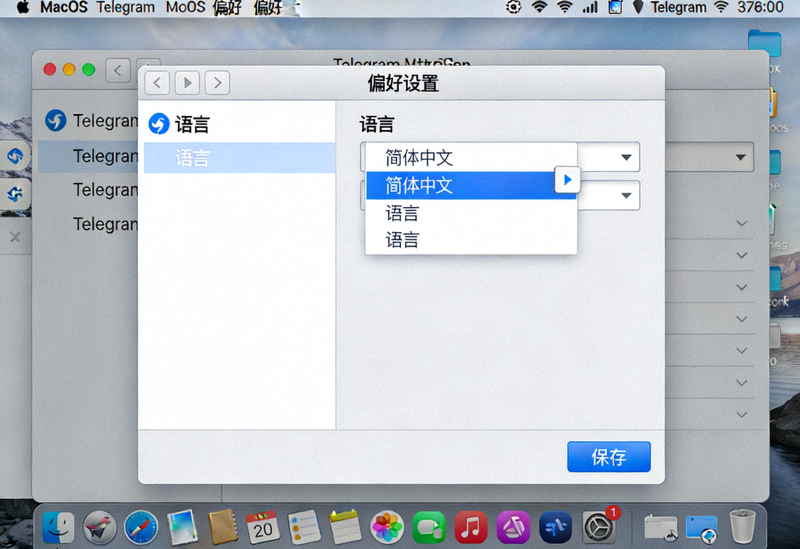Click the red close button of back window
The image size is (800, 549).
pyautogui.click(x=49, y=69)
